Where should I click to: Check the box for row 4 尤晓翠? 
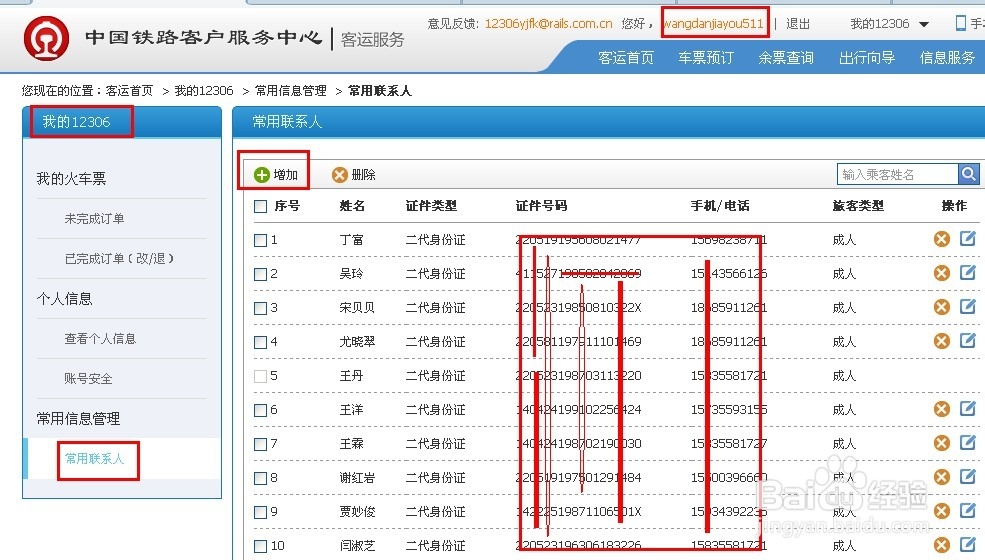click(260, 343)
